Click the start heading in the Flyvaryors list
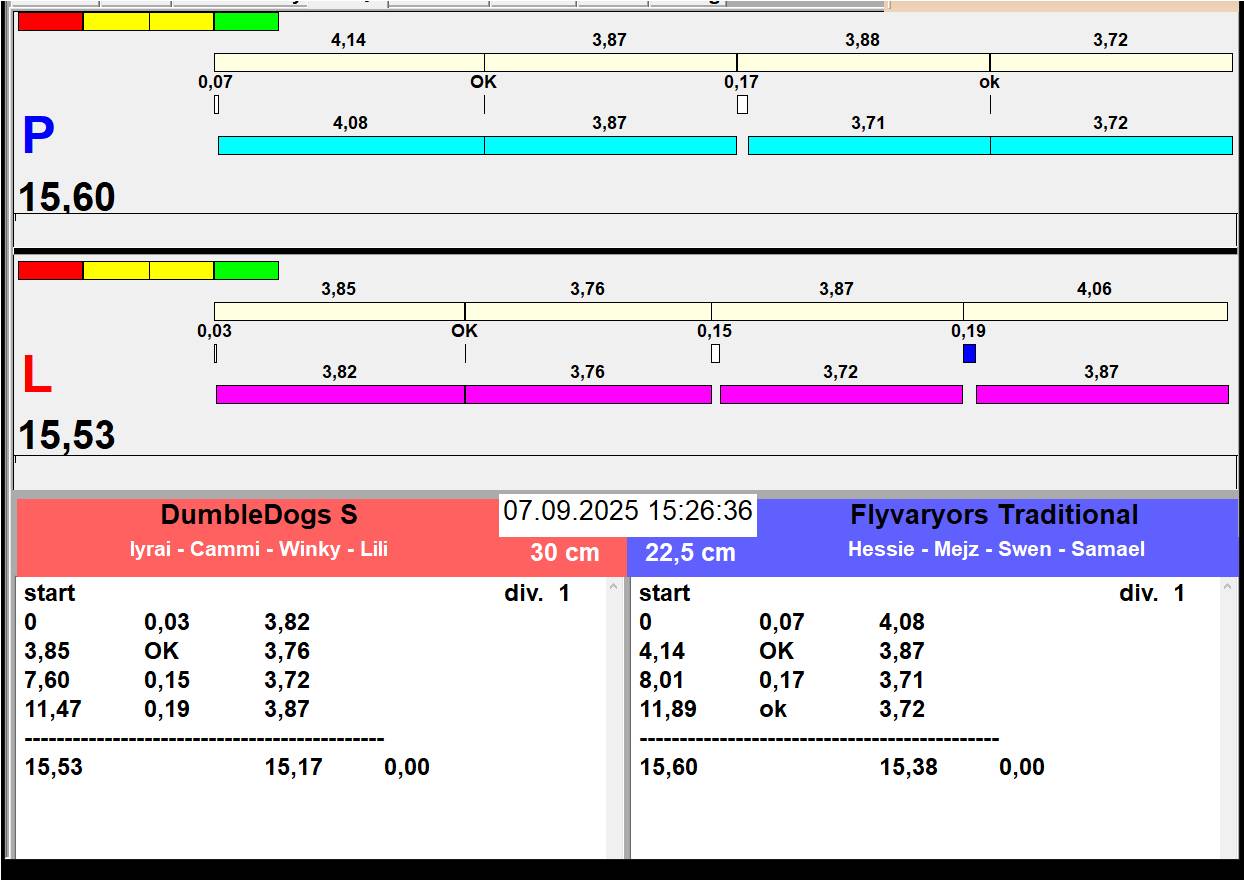The image size is (1244, 880). coord(665,593)
